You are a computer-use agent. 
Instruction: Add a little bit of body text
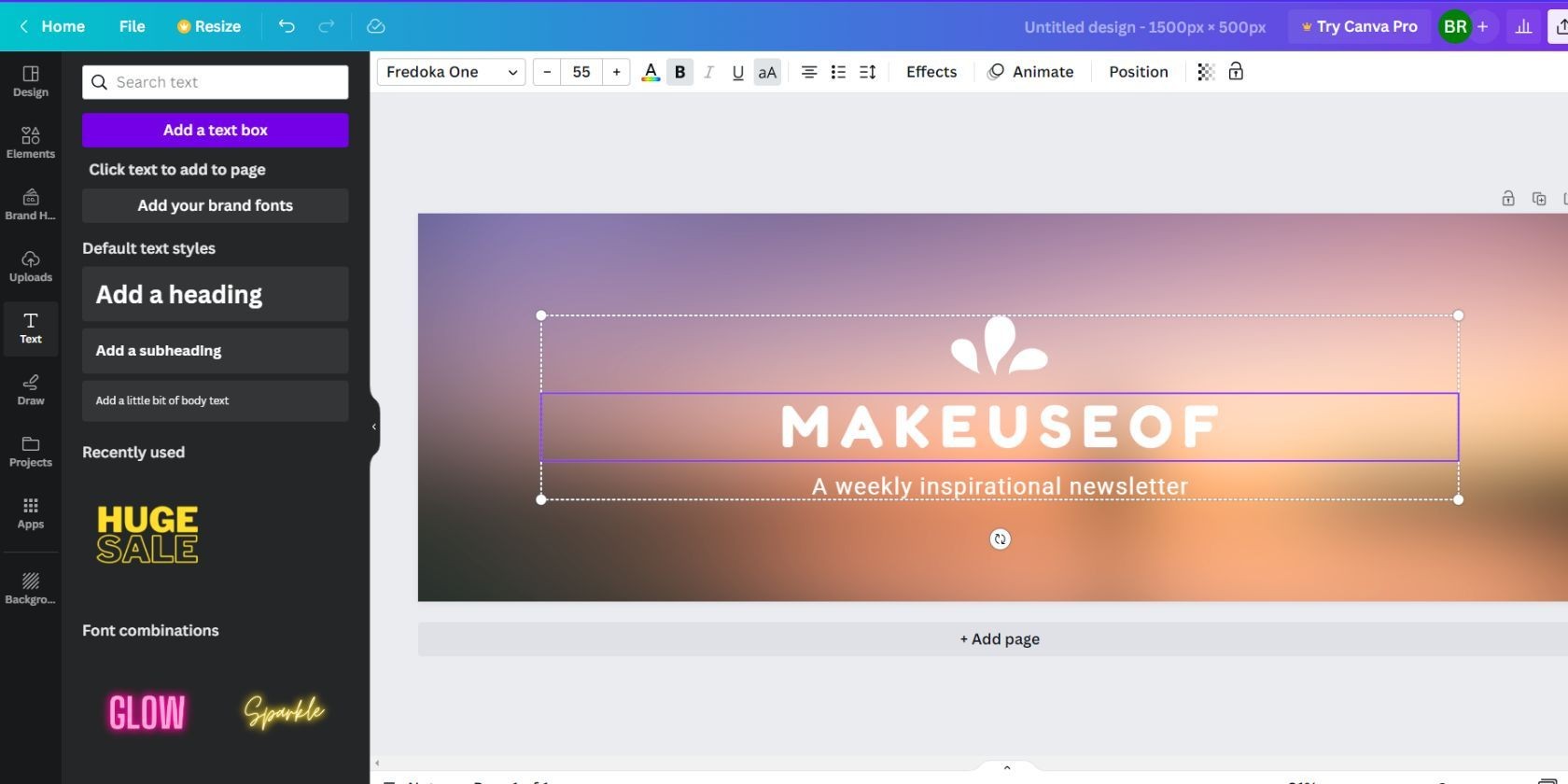(216, 400)
